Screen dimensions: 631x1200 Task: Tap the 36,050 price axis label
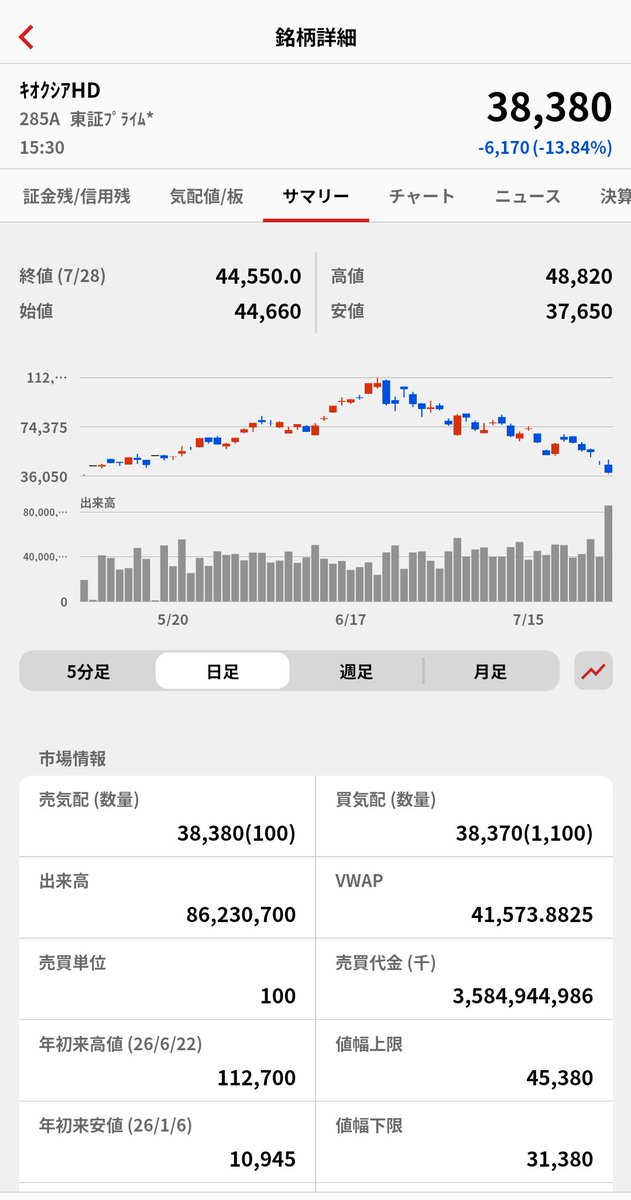click(x=44, y=477)
